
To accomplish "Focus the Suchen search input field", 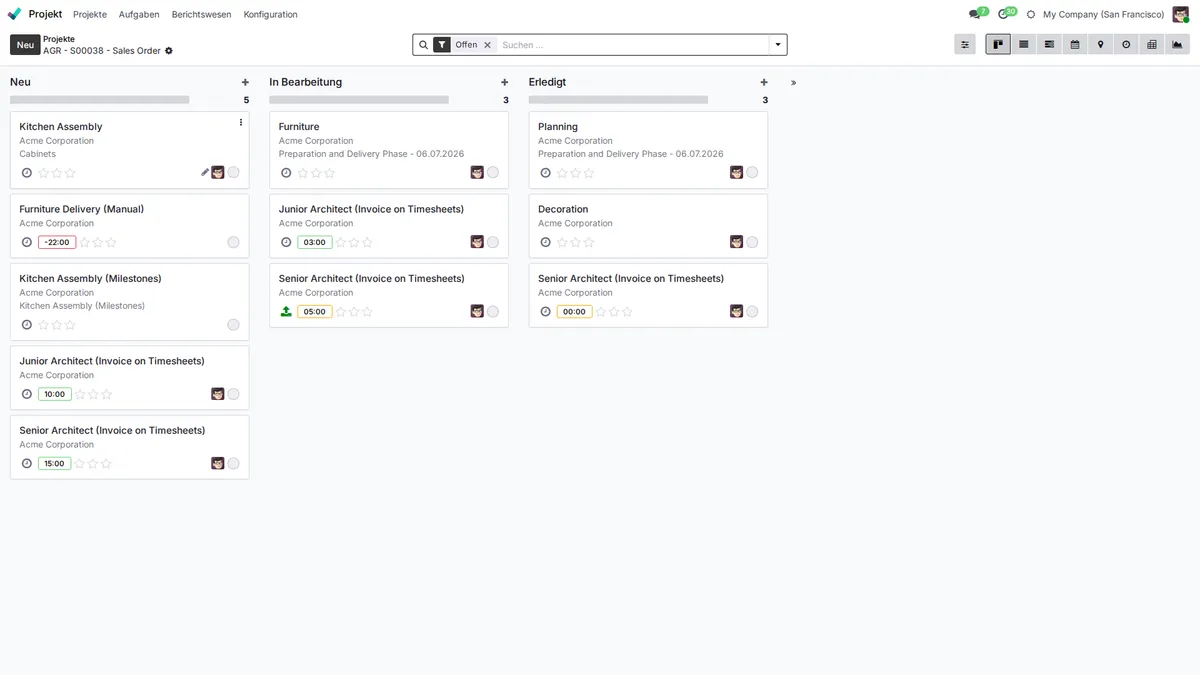I will pyautogui.click(x=633, y=45).
